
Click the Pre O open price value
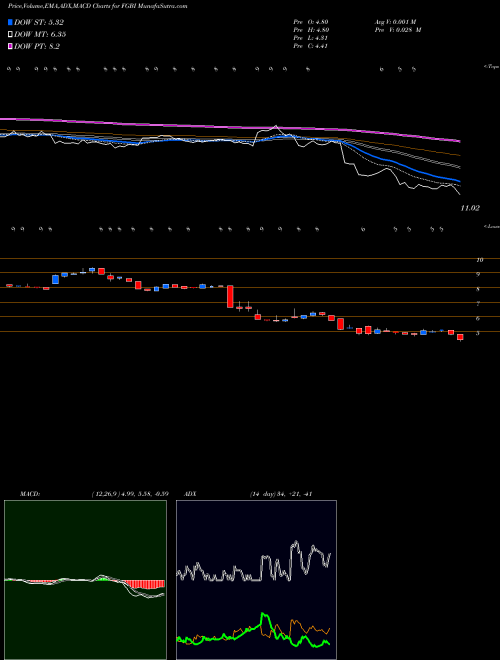click(311, 21)
